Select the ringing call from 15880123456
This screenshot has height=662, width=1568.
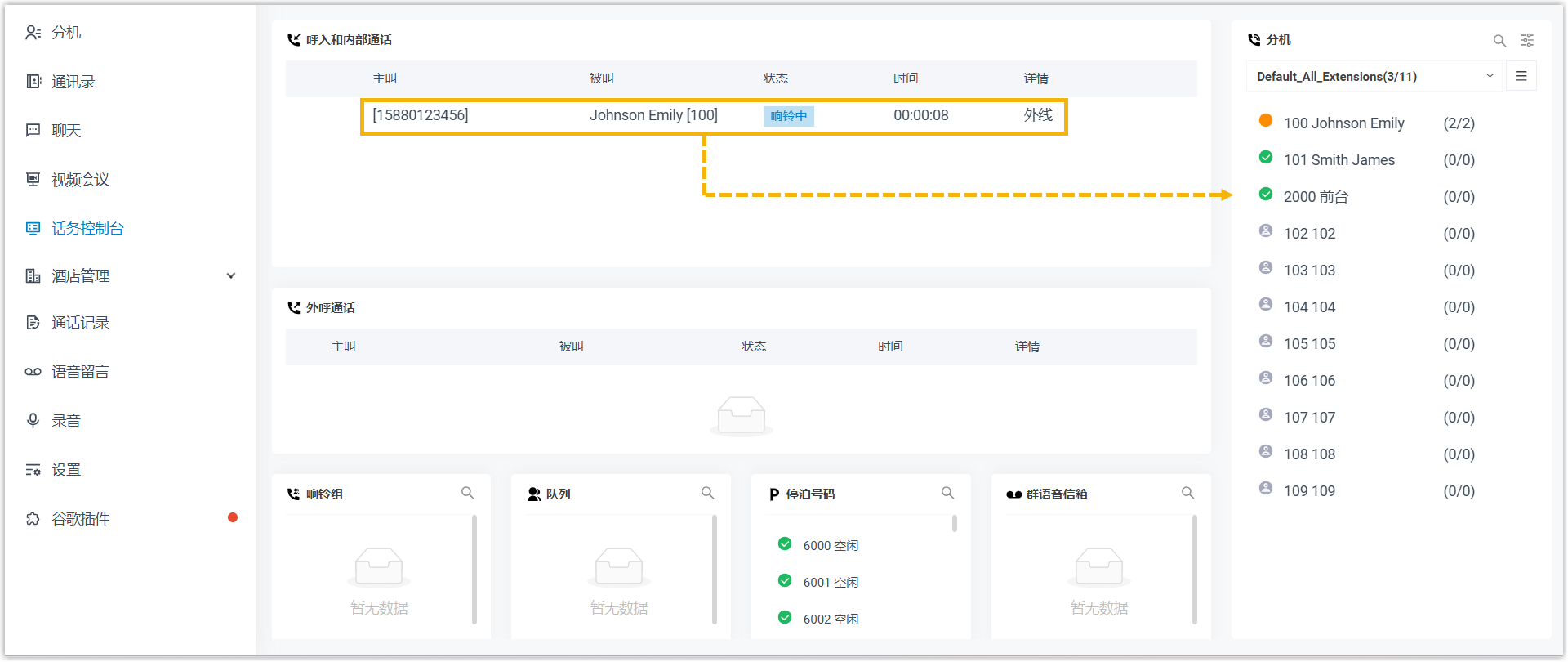pos(713,116)
